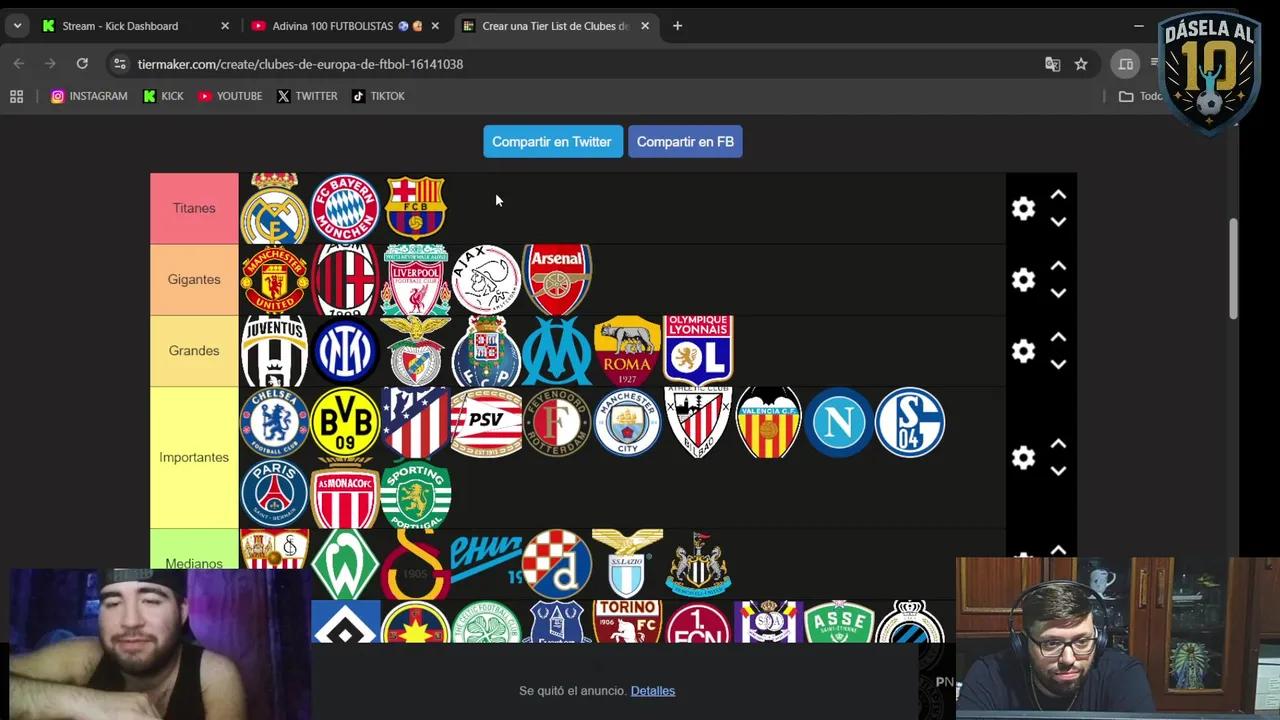Select the Crear una Tier List tab
Viewport: 1280px width, 720px height.
[x=555, y=26]
